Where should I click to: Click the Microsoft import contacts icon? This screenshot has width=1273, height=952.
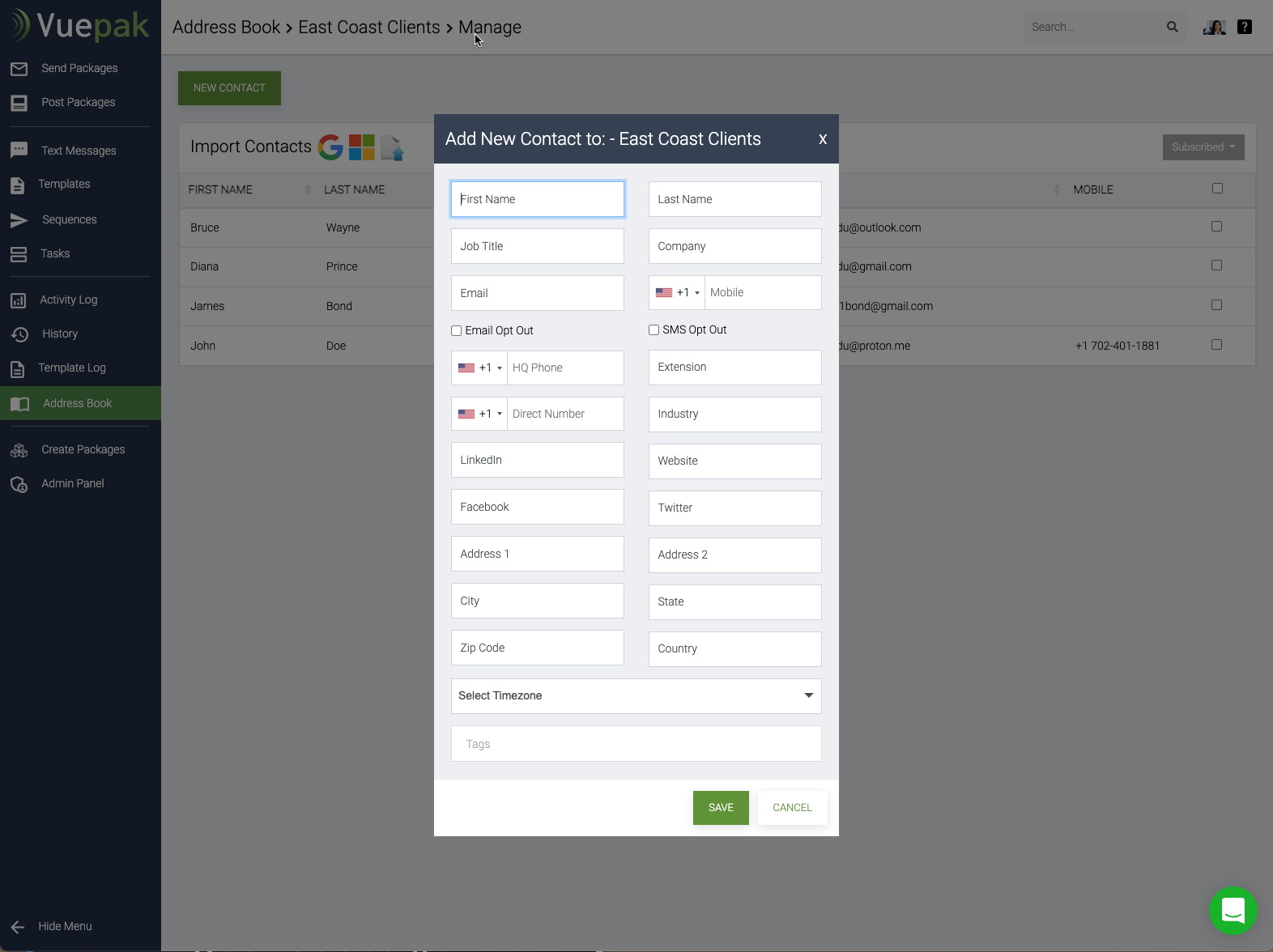pyautogui.click(x=361, y=147)
